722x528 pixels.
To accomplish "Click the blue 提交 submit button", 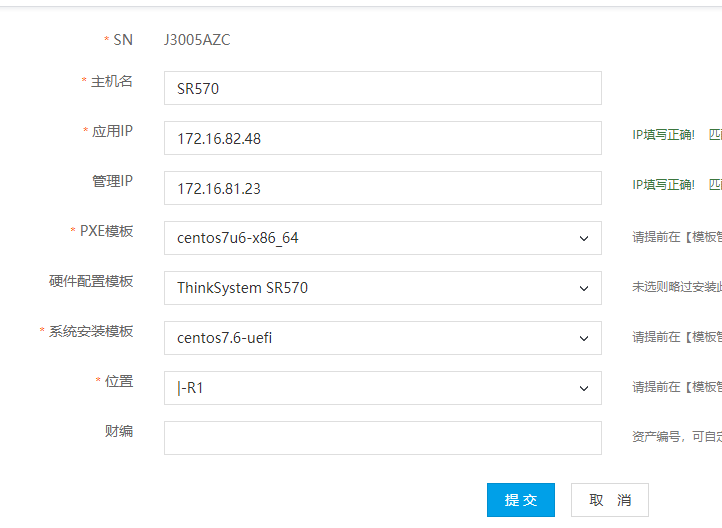I will (521, 500).
